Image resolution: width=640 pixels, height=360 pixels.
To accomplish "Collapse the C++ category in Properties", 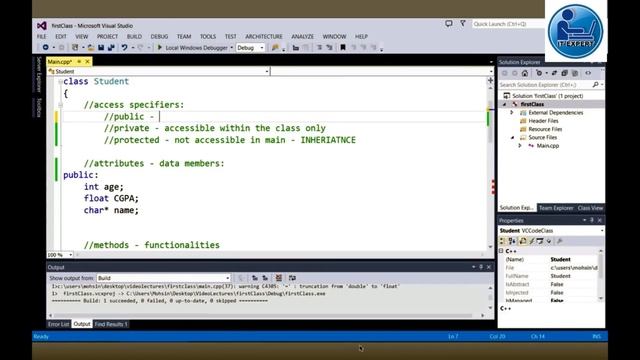I will coord(502,251).
